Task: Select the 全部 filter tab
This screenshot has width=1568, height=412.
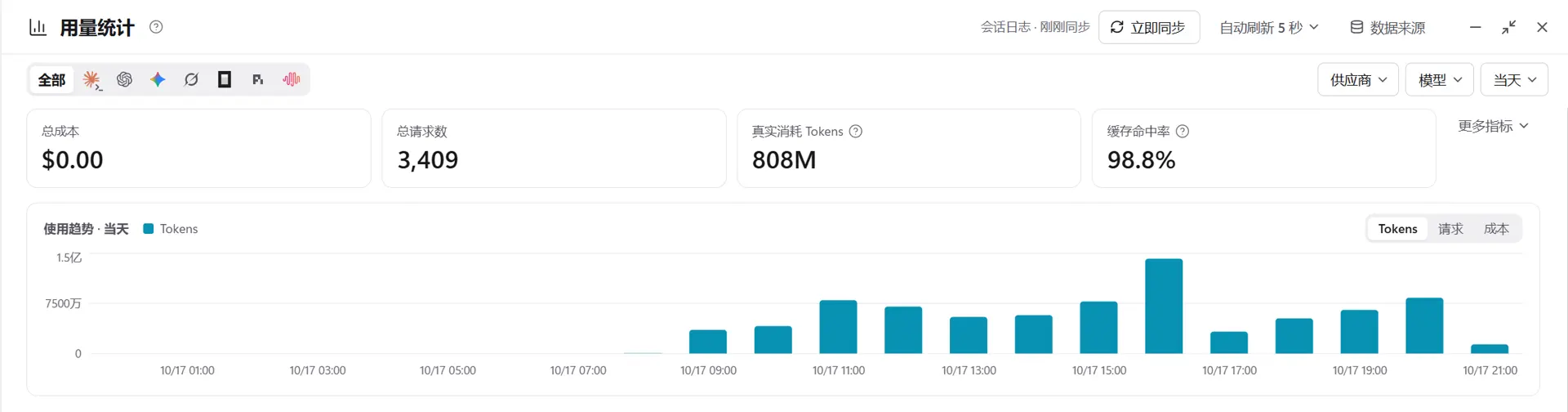Action: [51, 79]
